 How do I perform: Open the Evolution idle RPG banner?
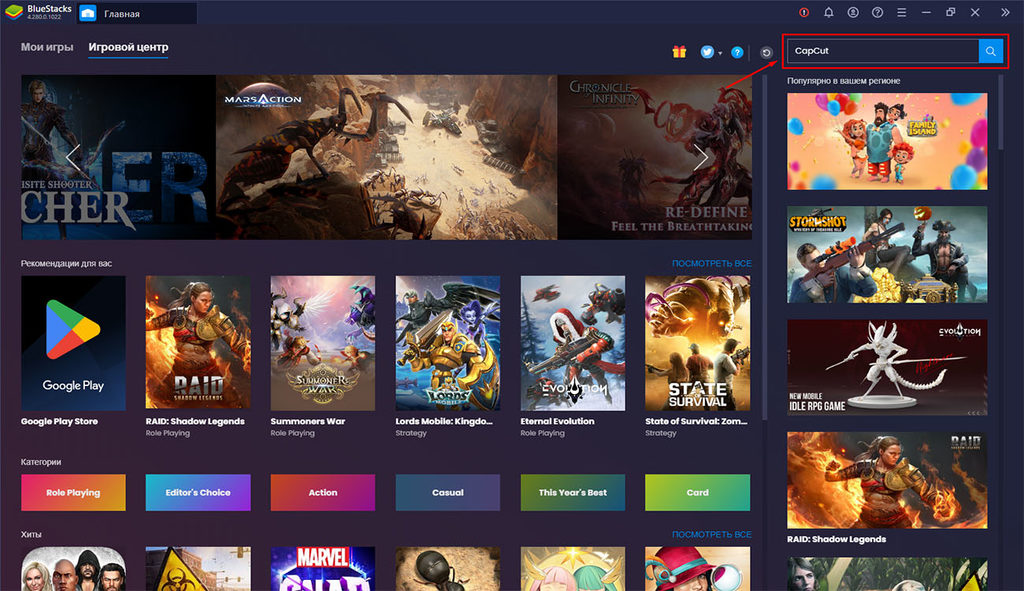(x=887, y=367)
